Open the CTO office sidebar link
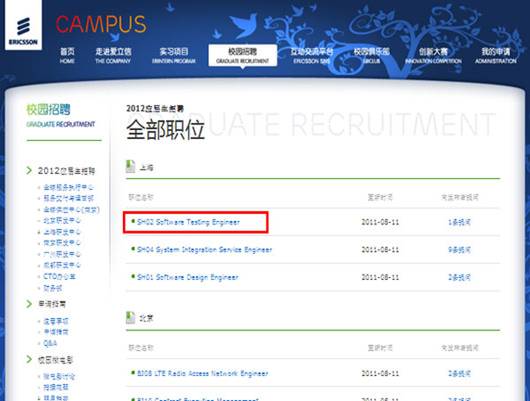 [x=59, y=276]
